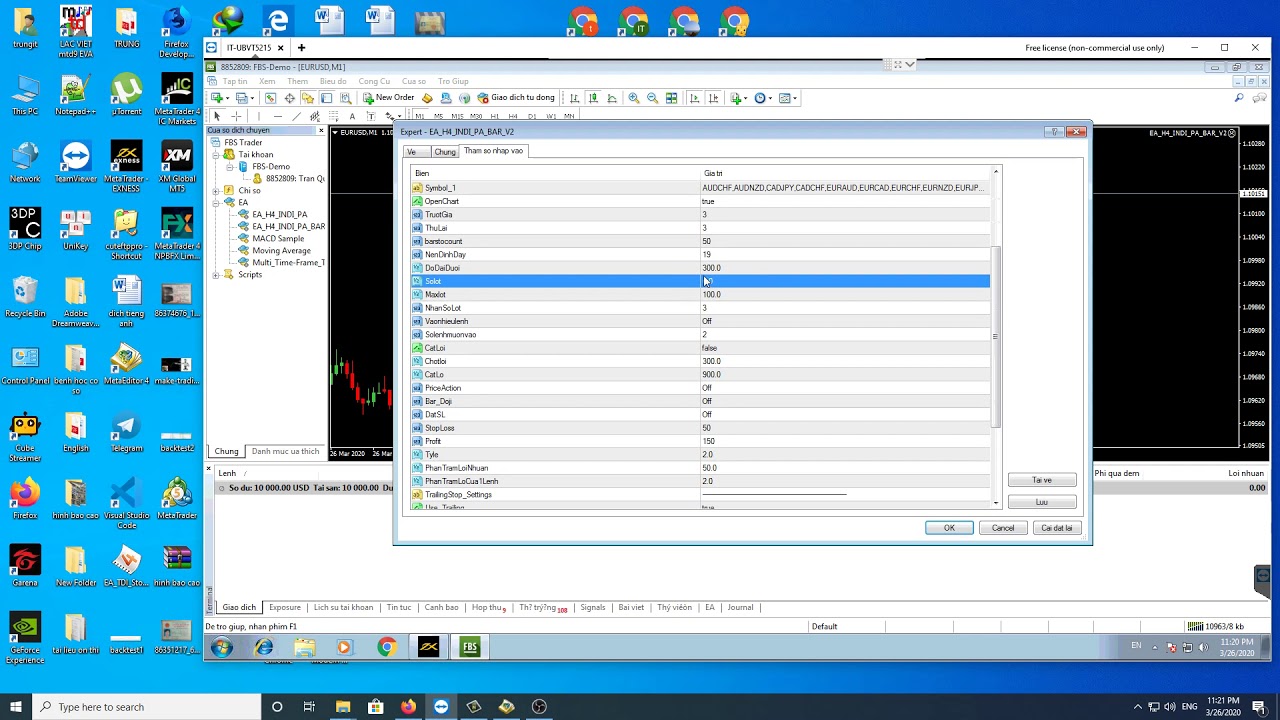
Task: Switch to the 'Chung' tab in Expert dialog
Action: coord(445,152)
